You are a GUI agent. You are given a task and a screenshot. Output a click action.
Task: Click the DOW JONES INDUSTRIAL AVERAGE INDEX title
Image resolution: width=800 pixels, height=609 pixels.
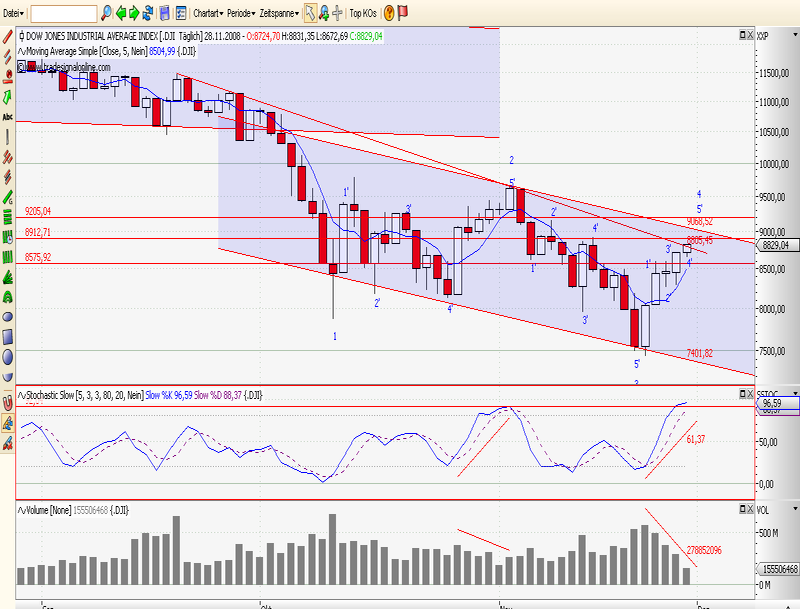tap(91, 36)
